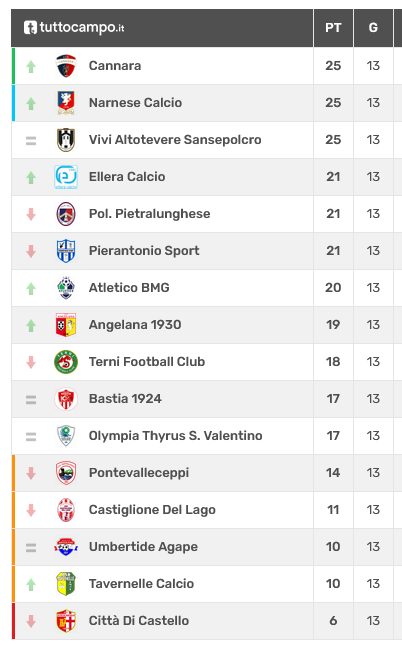Click the green up arrow beside Cannara
This screenshot has width=402, height=645.
click(x=31, y=66)
